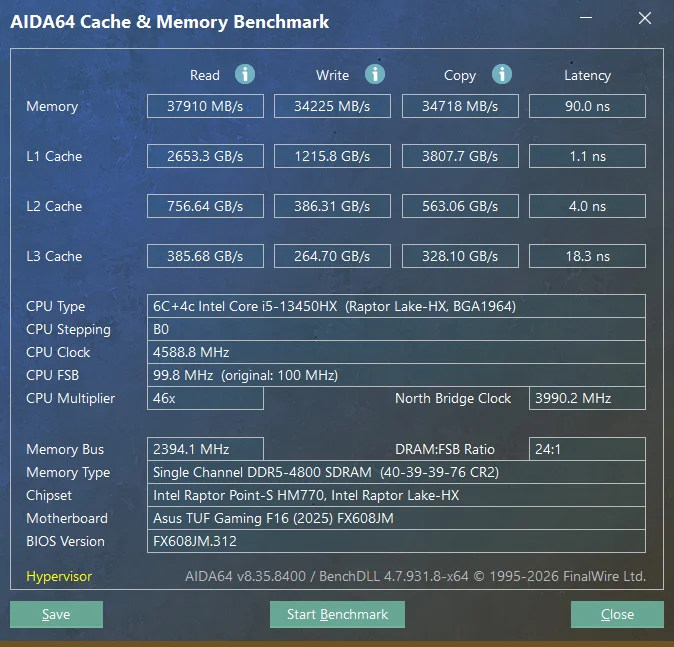Close window using the X icon
This screenshot has width=674, height=647.
point(645,18)
